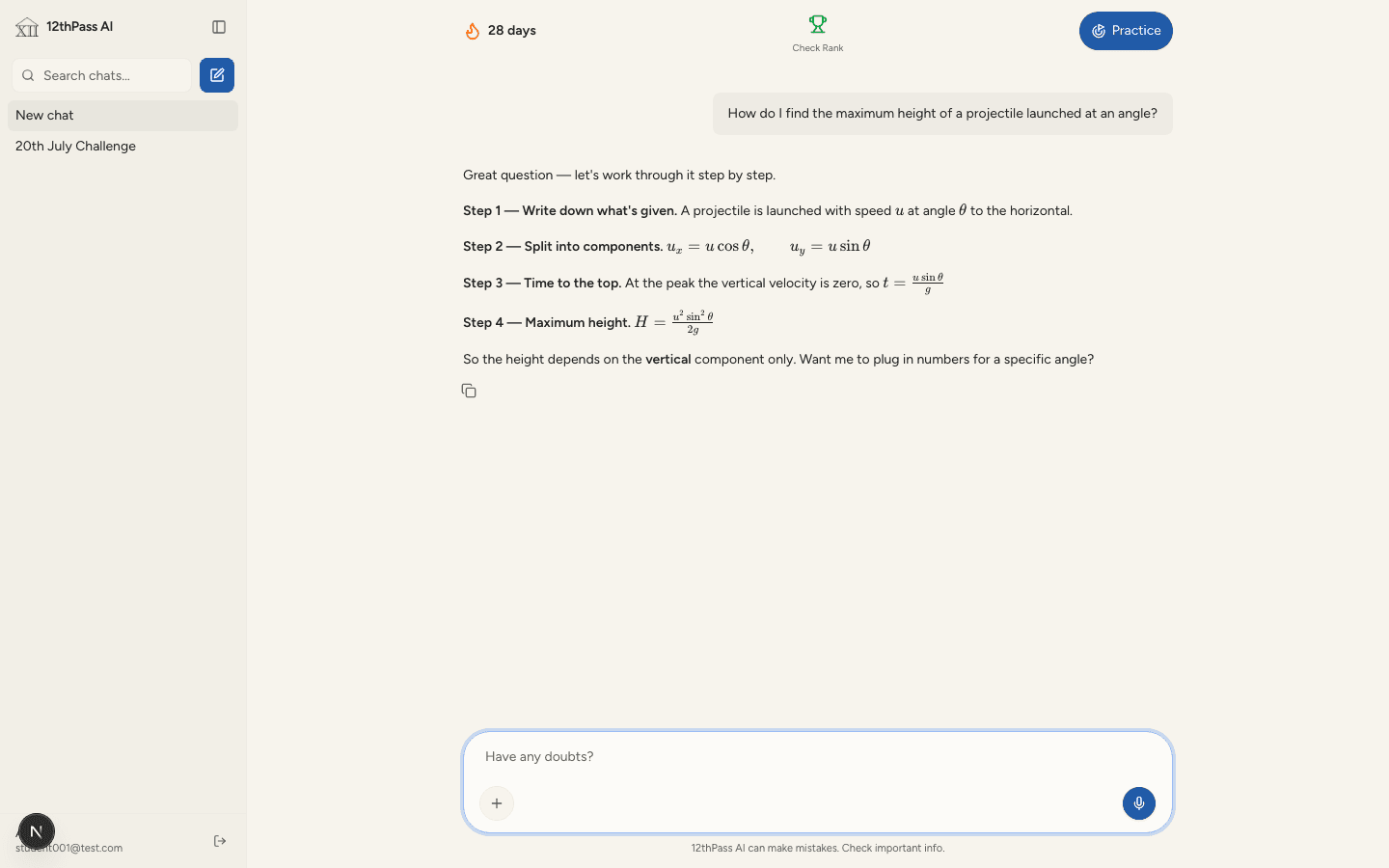
Task: Open the 20th July Challenge chat
Action: point(123,147)
